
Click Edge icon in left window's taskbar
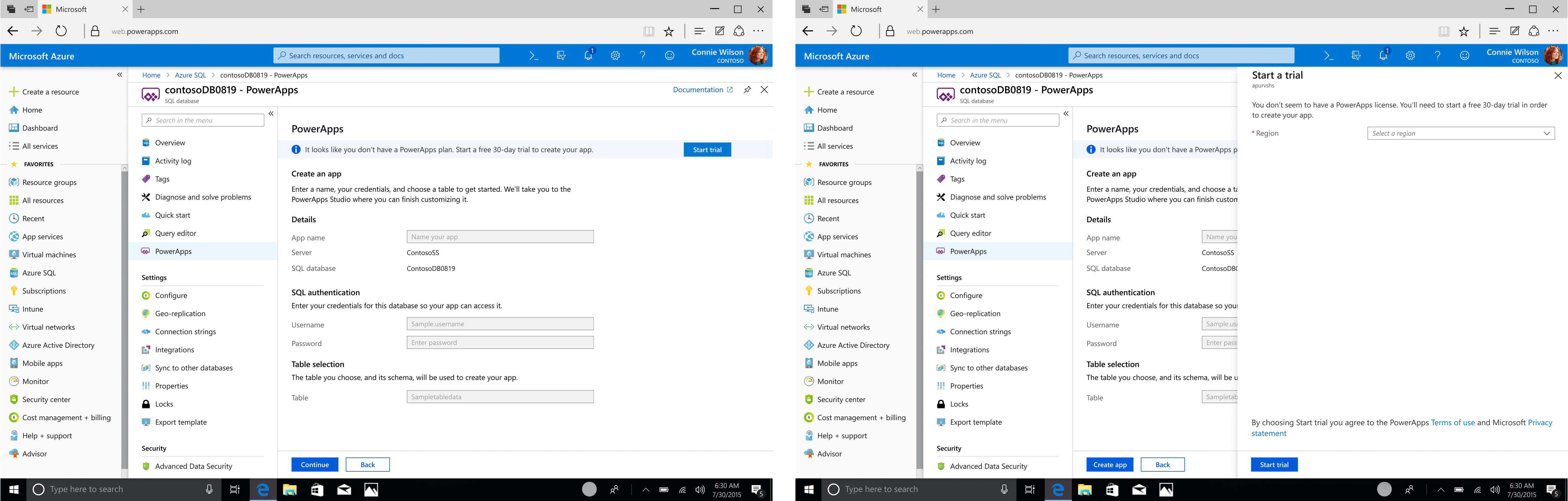(x=263, y=489)
